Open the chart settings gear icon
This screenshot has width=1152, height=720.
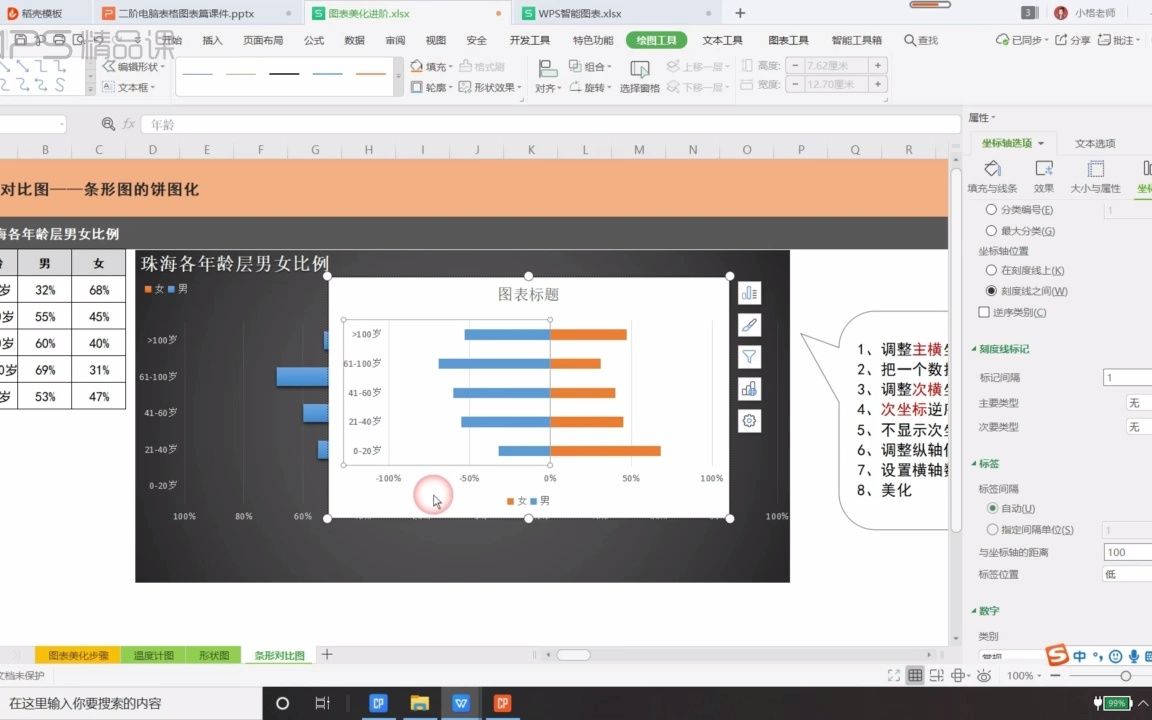(751, 421)
